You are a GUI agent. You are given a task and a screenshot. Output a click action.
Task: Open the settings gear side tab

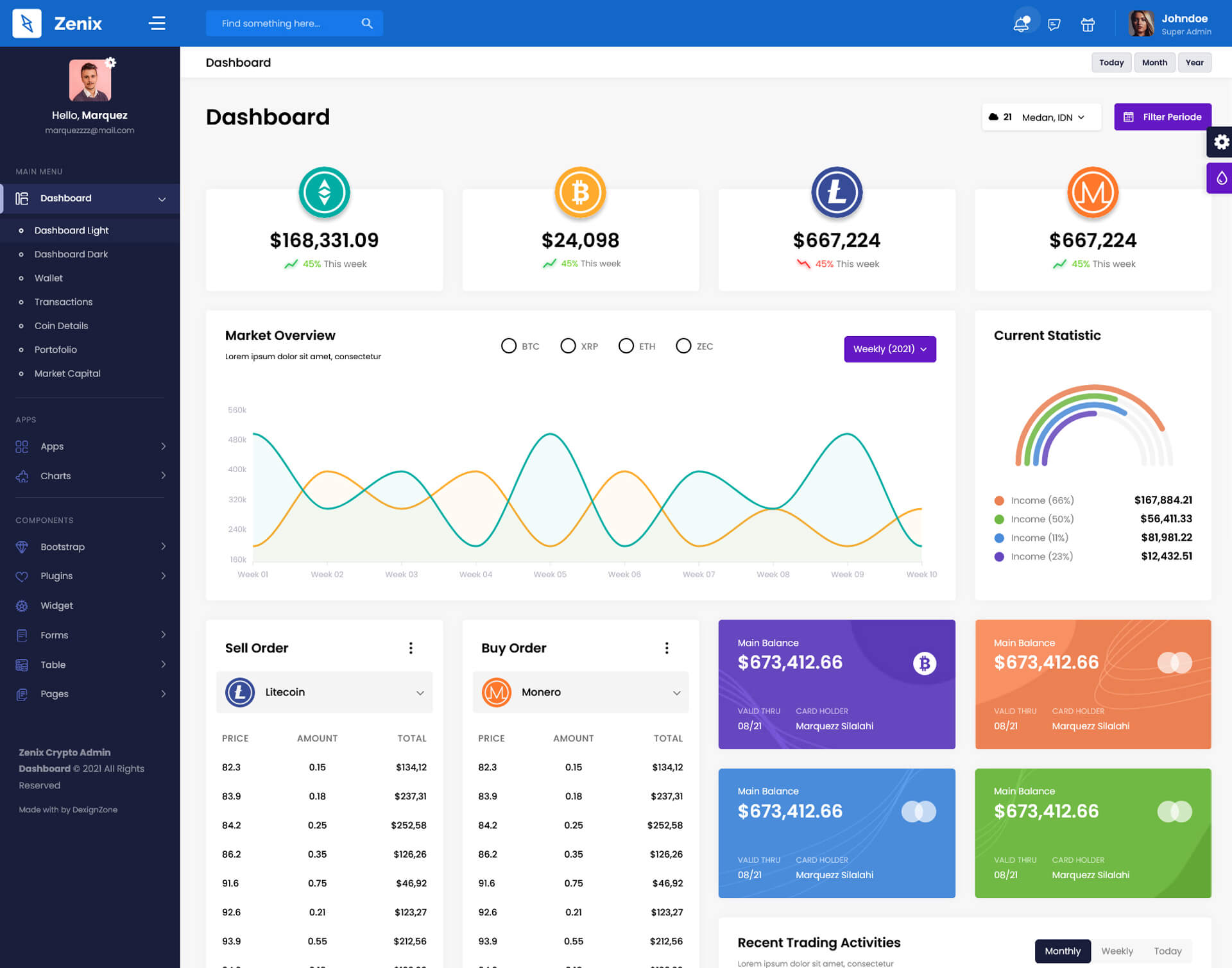coord(1220,142)
